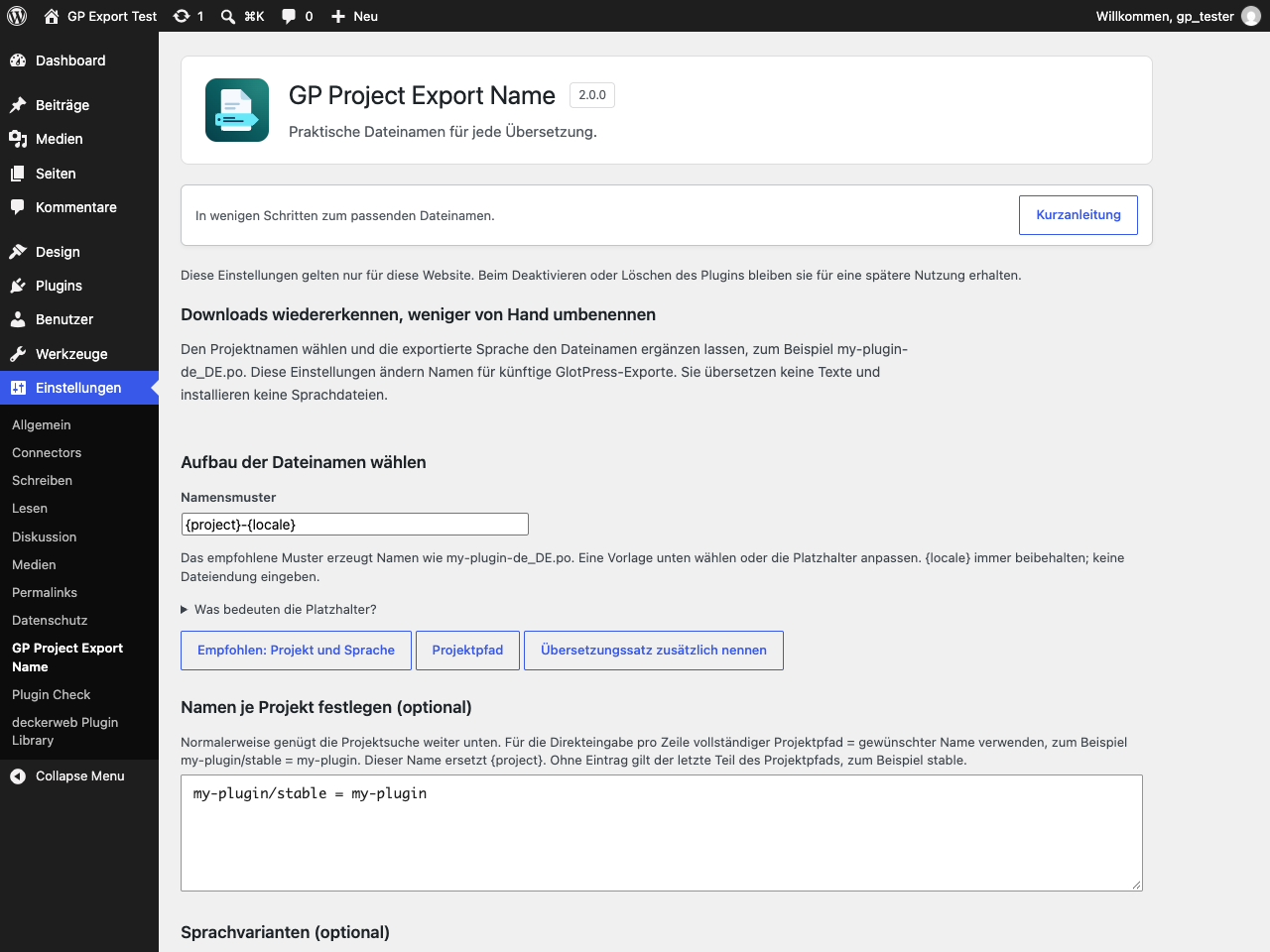Open the Lesen settings submenu
This screenshot has height=952, width=1270.
(30, 508)
